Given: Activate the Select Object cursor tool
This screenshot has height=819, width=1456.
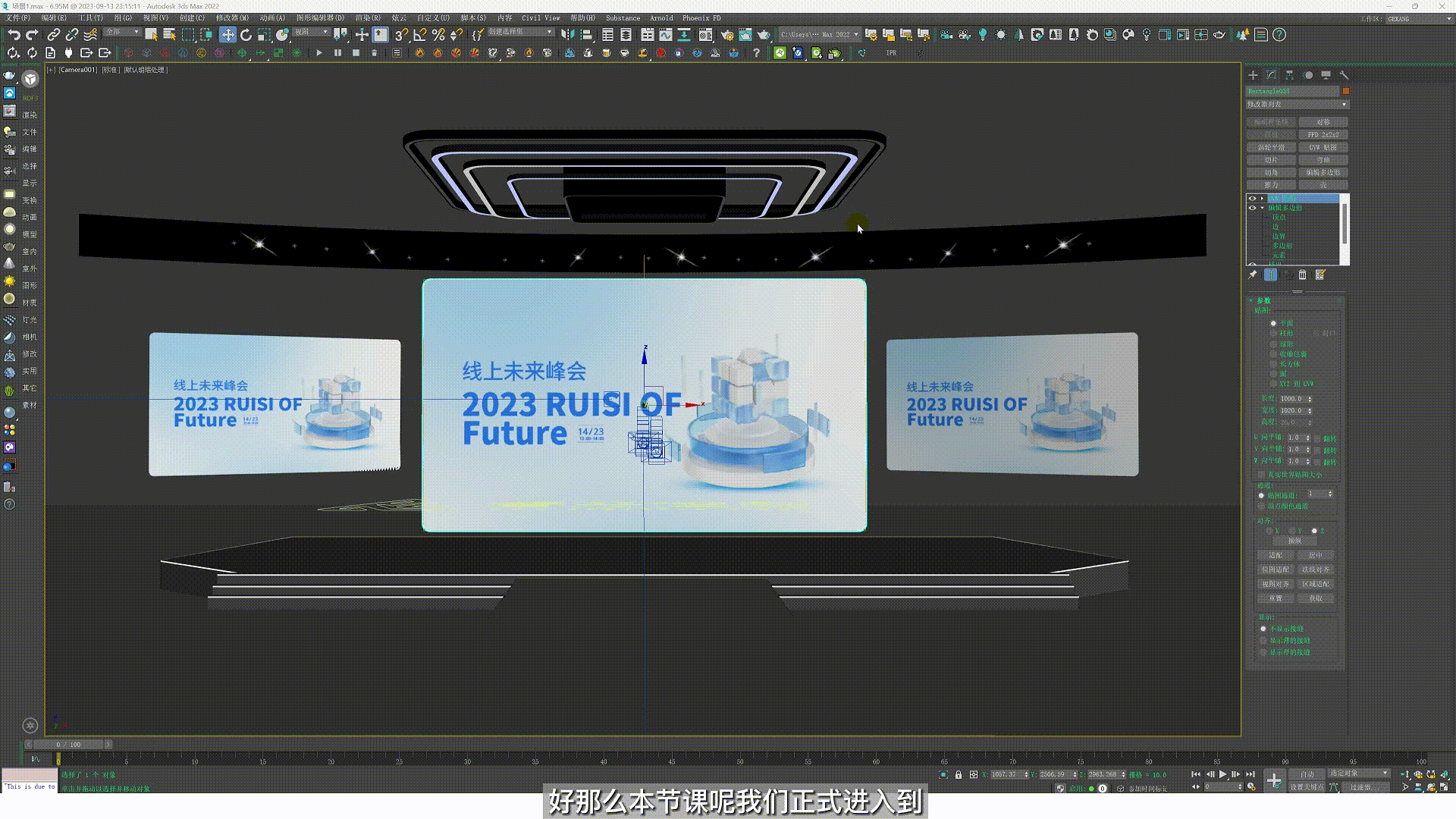Looking at the screenshot, I should [151, 35].
